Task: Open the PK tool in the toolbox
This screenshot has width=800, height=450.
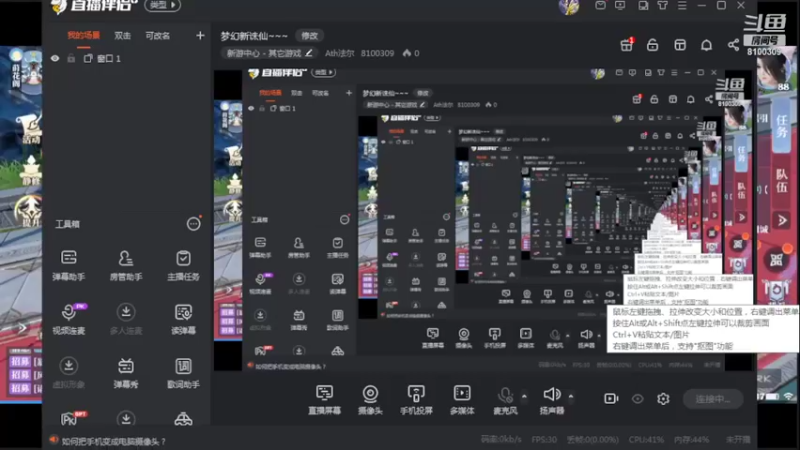Action: tap(71, 418)
